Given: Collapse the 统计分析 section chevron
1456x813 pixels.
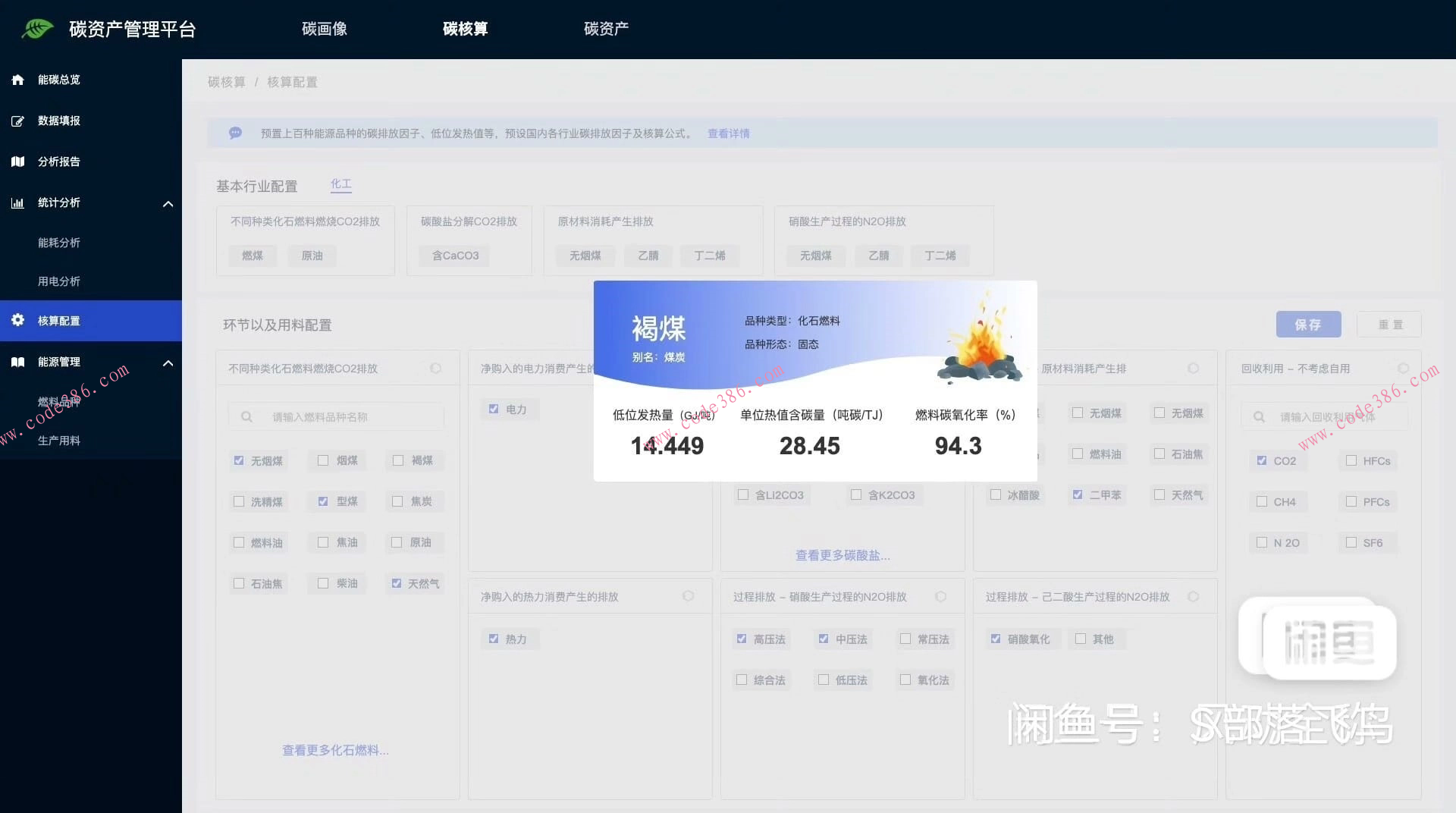Looking at the screenshot, I should pos(168,203).
